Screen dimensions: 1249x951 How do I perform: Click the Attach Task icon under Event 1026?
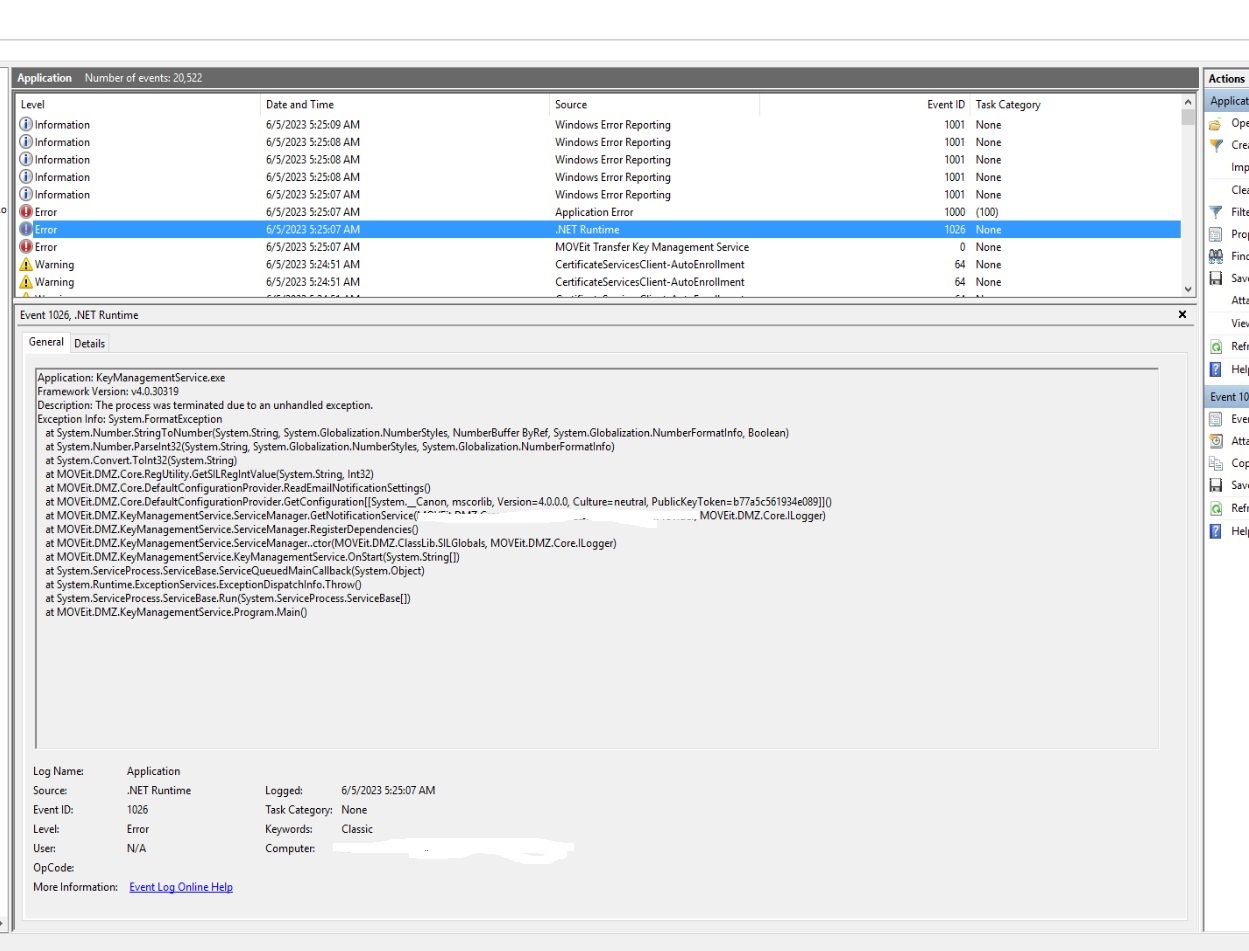click(x=1215, y=441)
